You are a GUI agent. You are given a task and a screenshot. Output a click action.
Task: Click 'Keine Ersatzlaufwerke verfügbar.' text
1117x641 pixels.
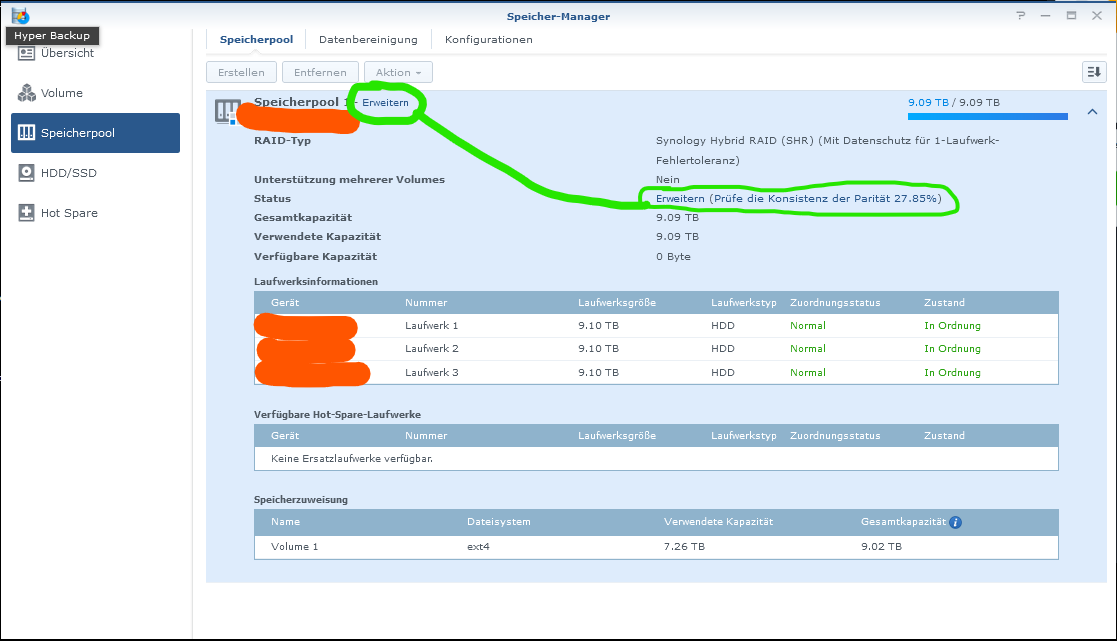click(x=352, y=459)
